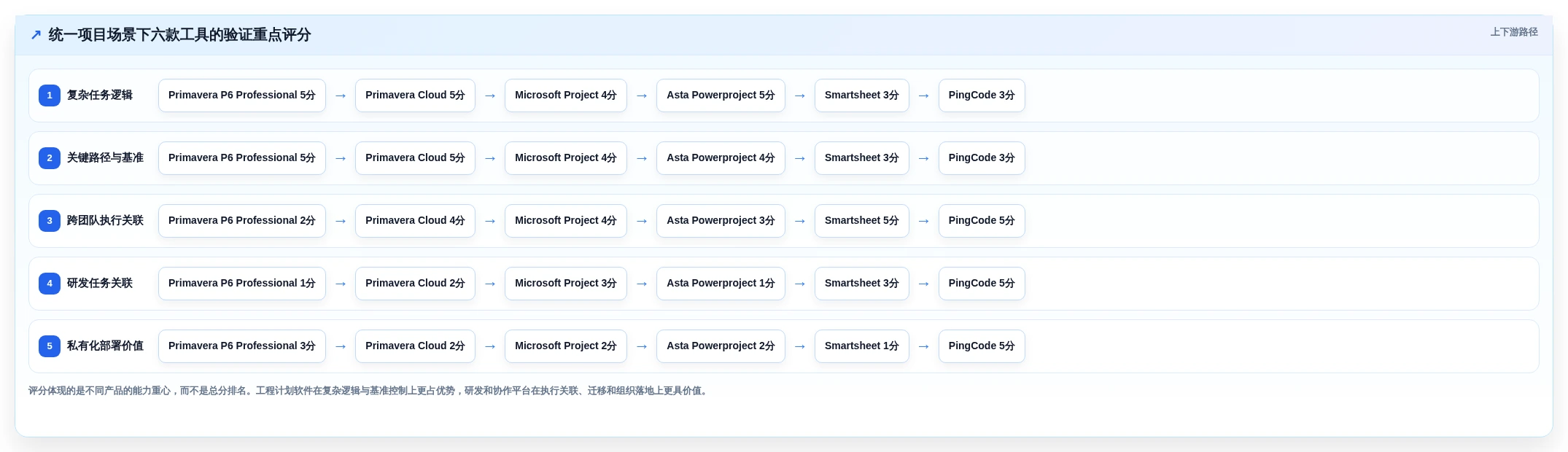Click Primavera P6 Professional 5分 in 关键路径与基准 row
1568x452 pixels.
coord(242,158)
